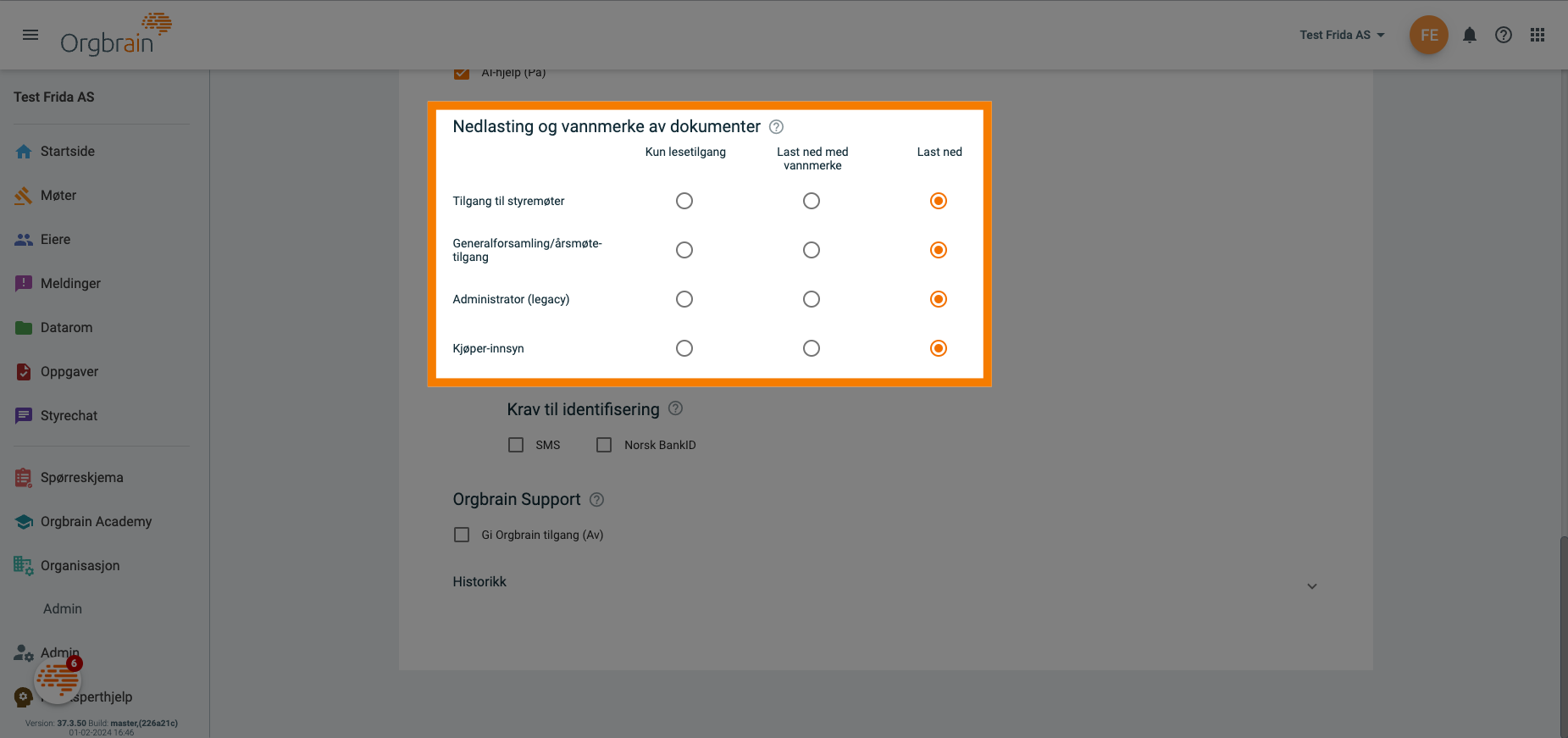Open the notifications bell
Viewport: 1568px width, 738px height.
click(x=1470, y=35)
